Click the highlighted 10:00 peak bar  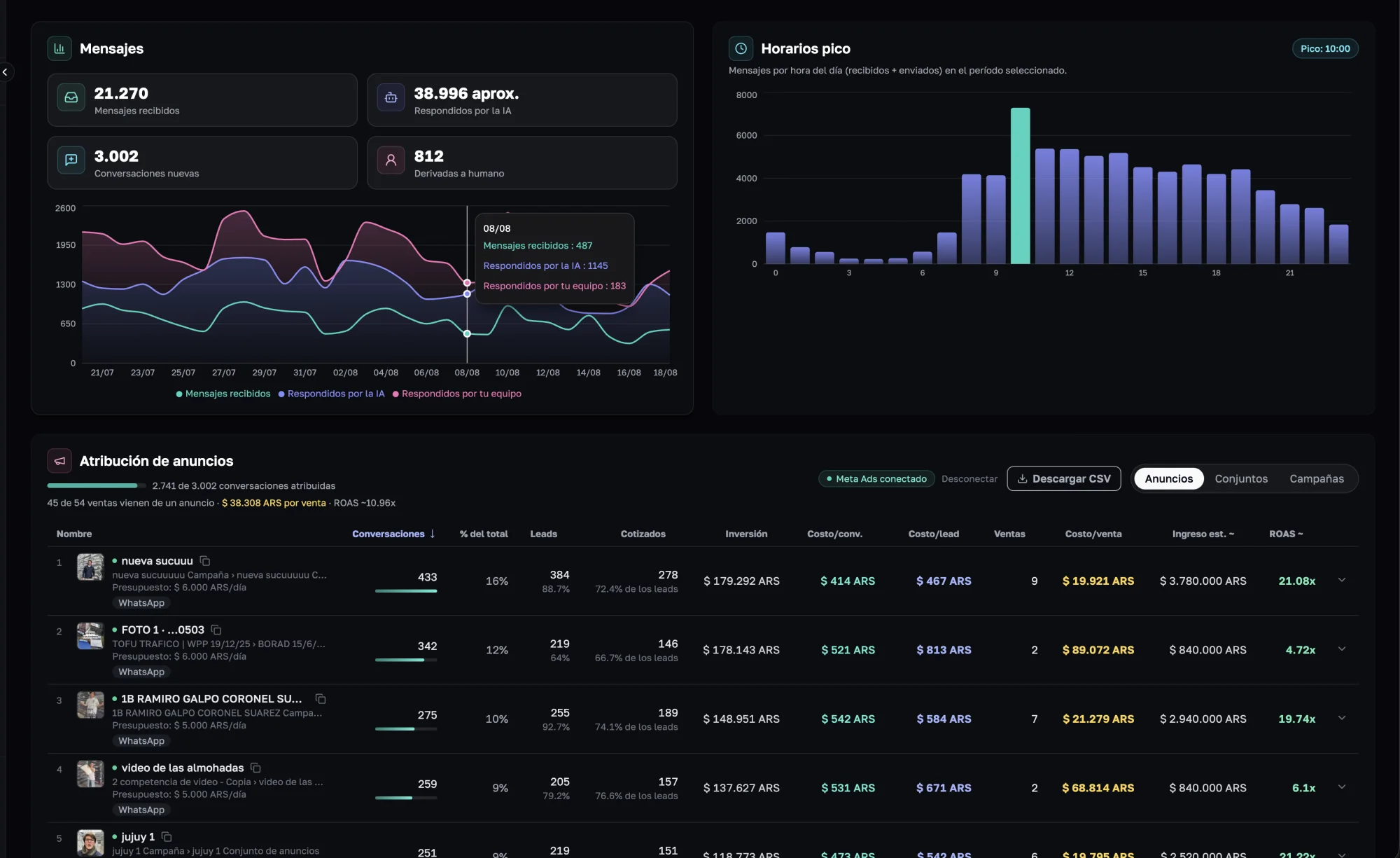pos(1020,186)
